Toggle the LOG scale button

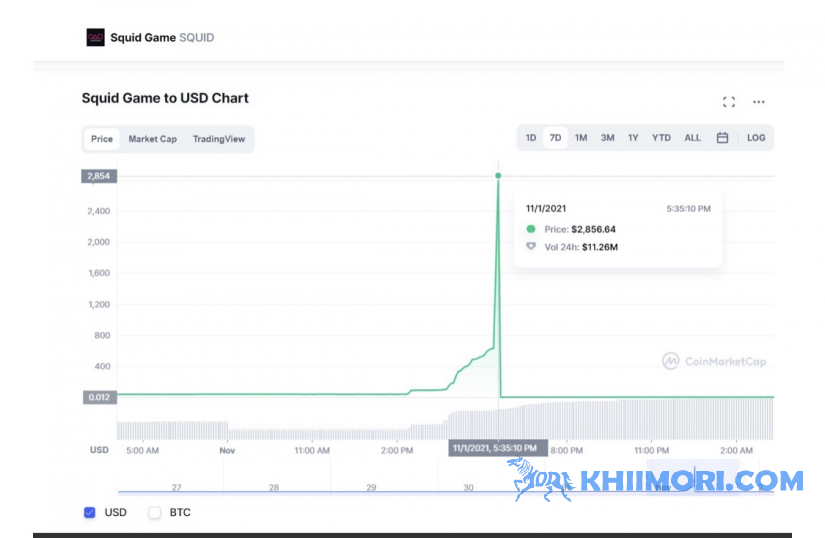[756, 138]
